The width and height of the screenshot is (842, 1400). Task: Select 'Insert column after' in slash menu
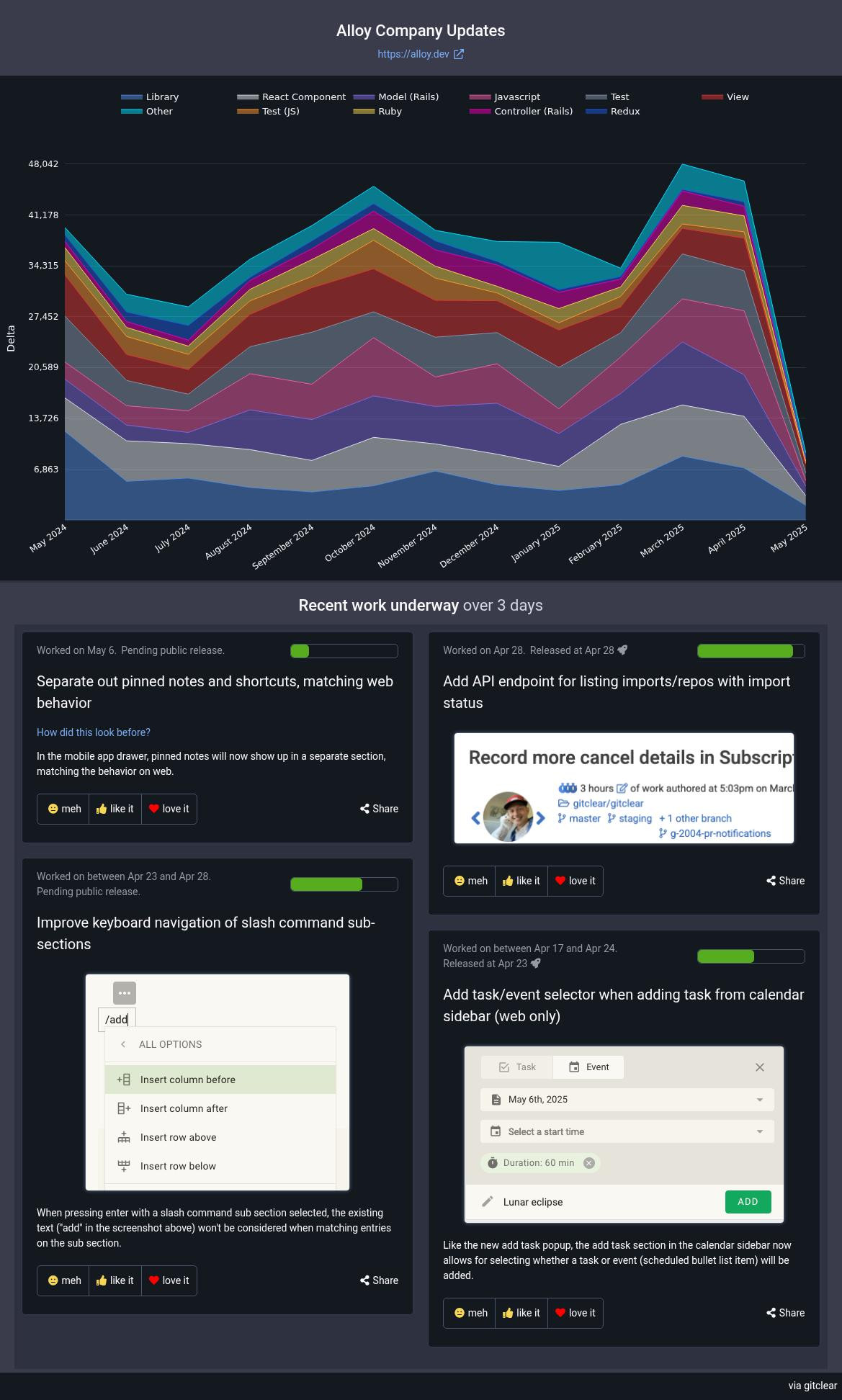tap(184, 1108)
